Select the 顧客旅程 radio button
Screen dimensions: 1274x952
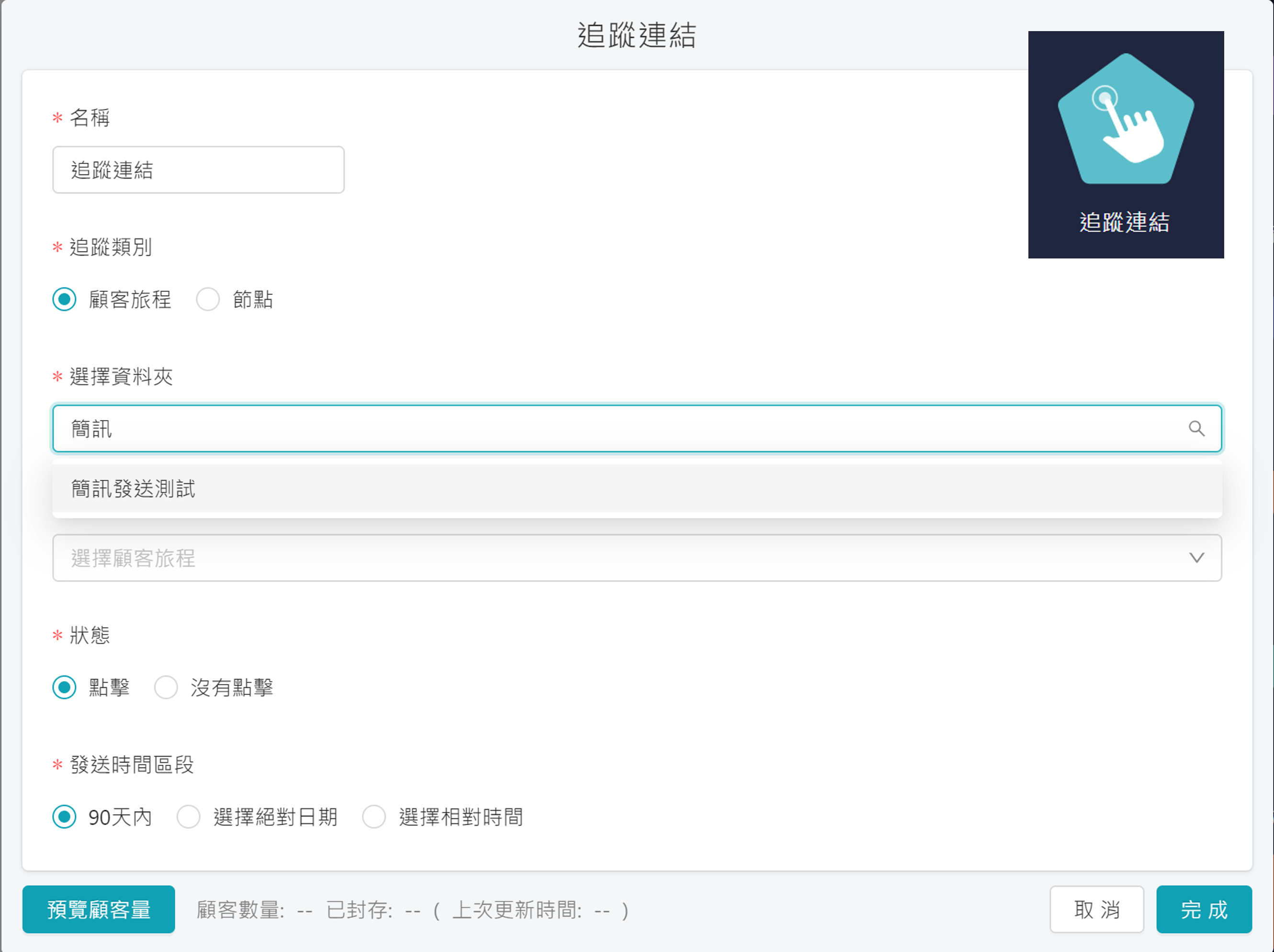(x=65, y=299)
